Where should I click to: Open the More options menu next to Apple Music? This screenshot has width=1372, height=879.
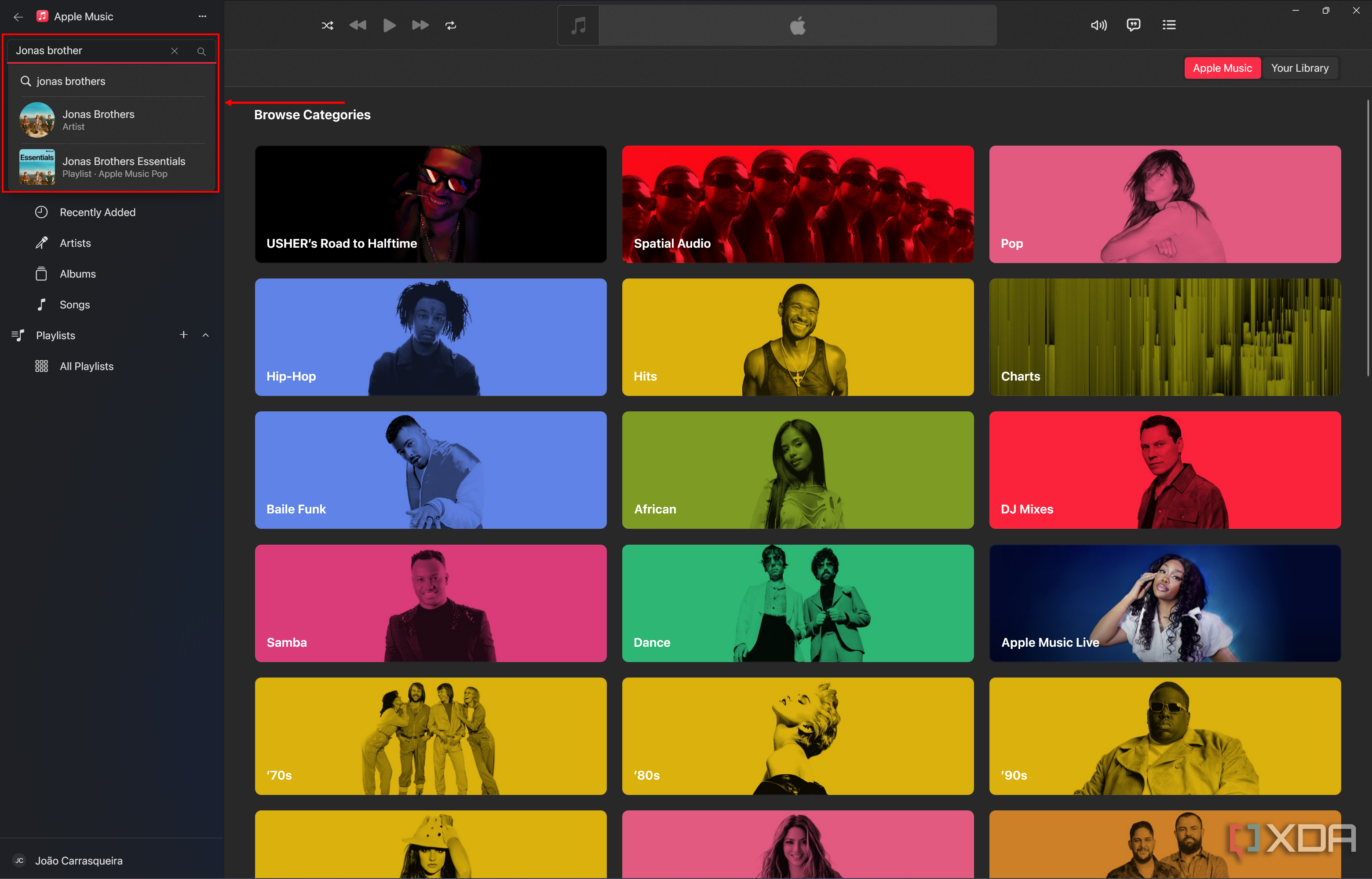[x=202, y=17]
